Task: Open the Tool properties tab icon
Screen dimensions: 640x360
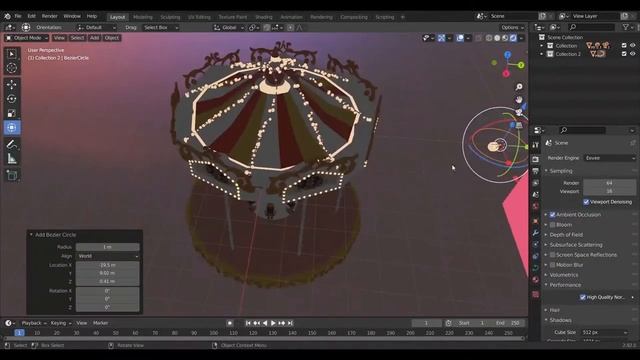Action: pos(536,146)
